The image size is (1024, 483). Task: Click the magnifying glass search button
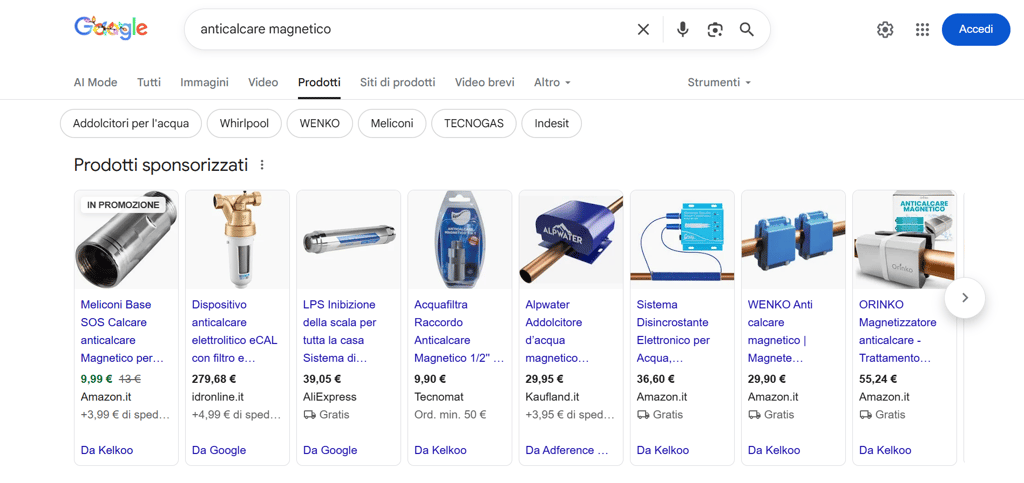746,30
